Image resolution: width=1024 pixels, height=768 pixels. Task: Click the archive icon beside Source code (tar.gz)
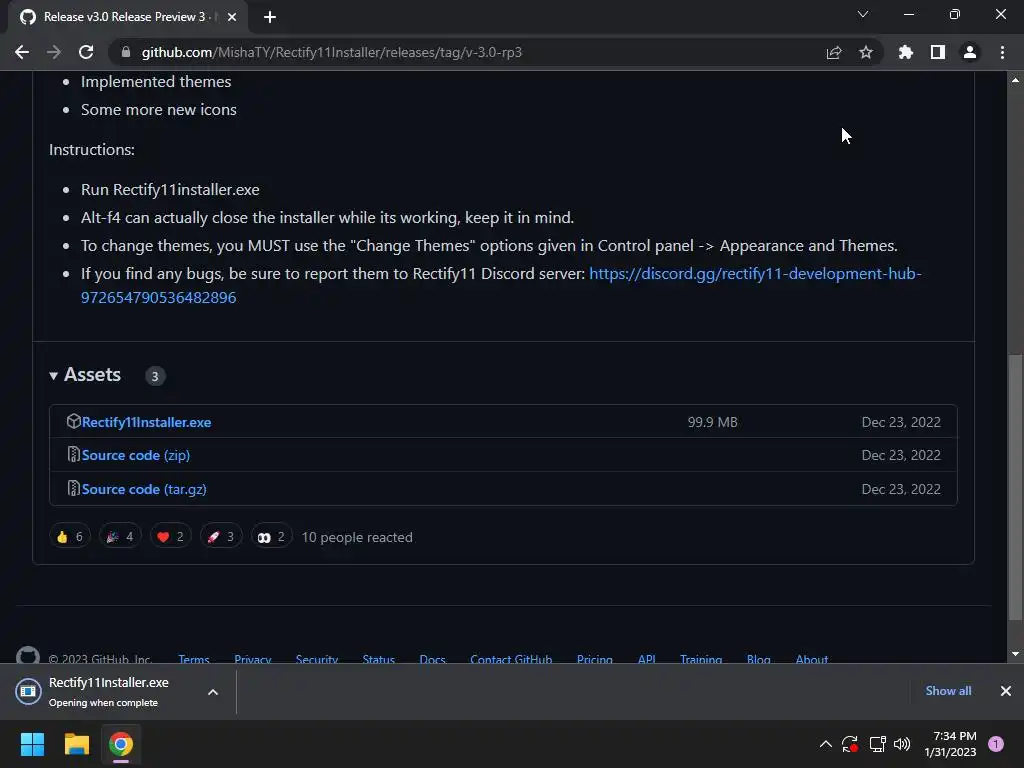tap(73, 488)
